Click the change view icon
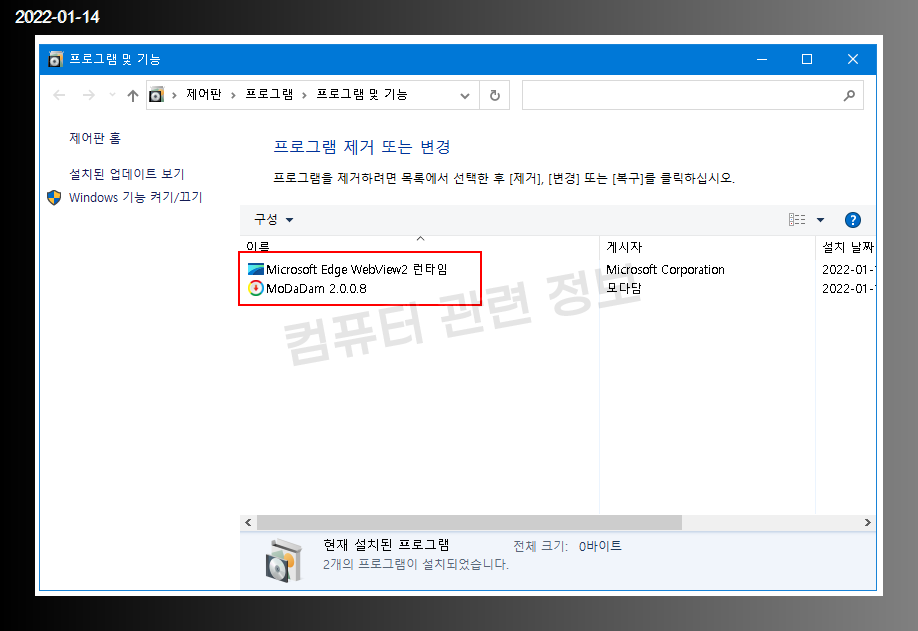 pyautogui.click(x=796, y=220)
